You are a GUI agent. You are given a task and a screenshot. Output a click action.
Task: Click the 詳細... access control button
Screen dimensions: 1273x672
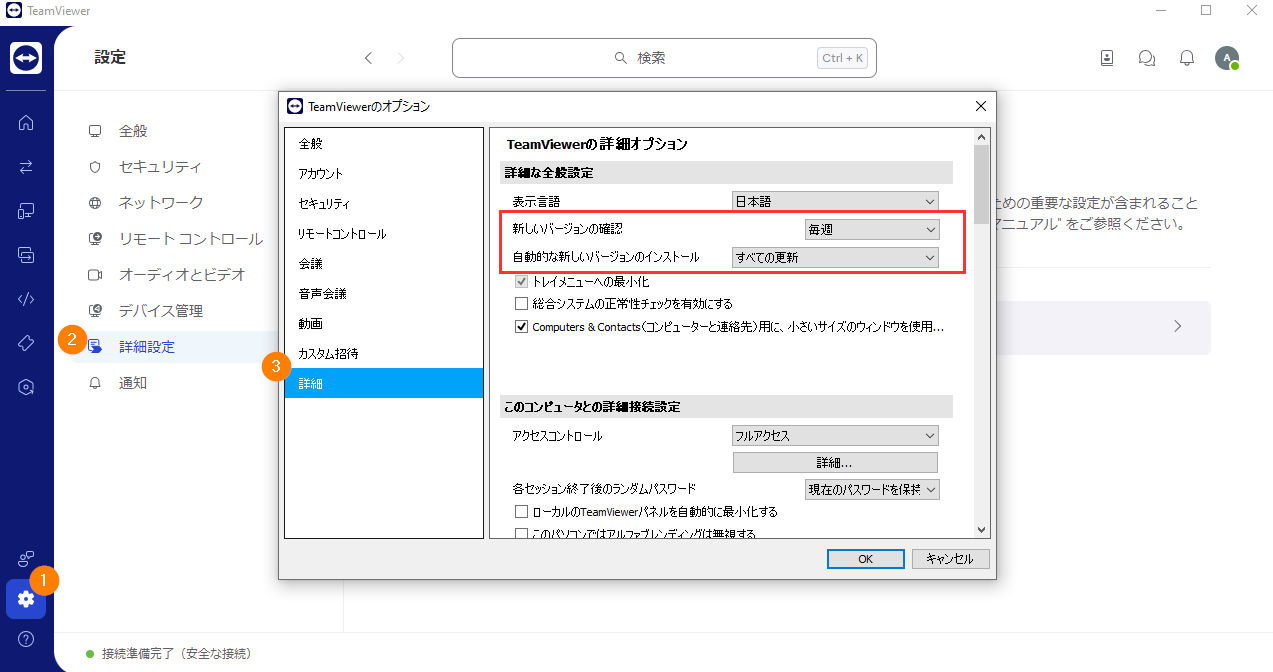[835, 462]
